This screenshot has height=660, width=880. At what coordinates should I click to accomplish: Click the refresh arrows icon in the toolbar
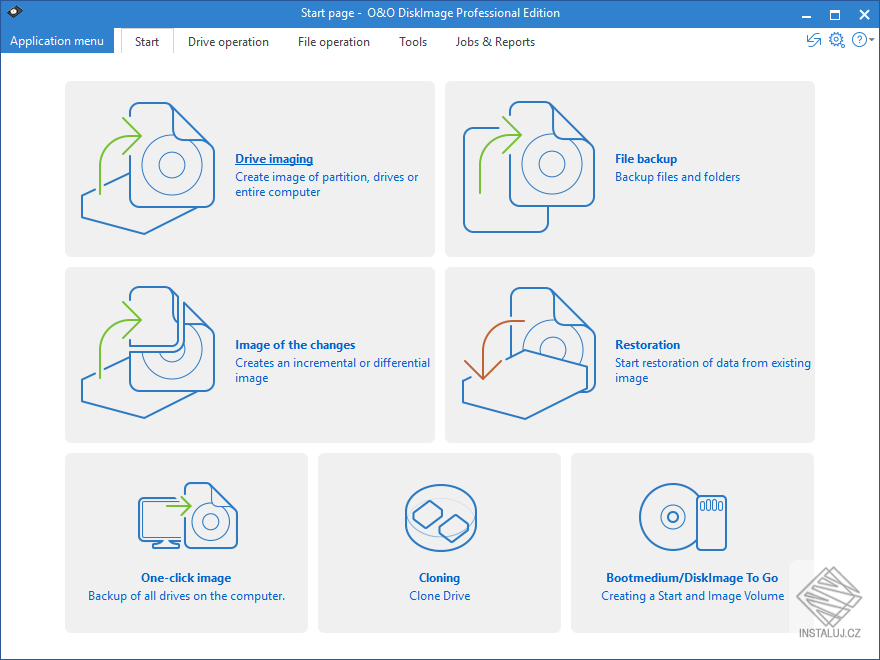point(813,40)
